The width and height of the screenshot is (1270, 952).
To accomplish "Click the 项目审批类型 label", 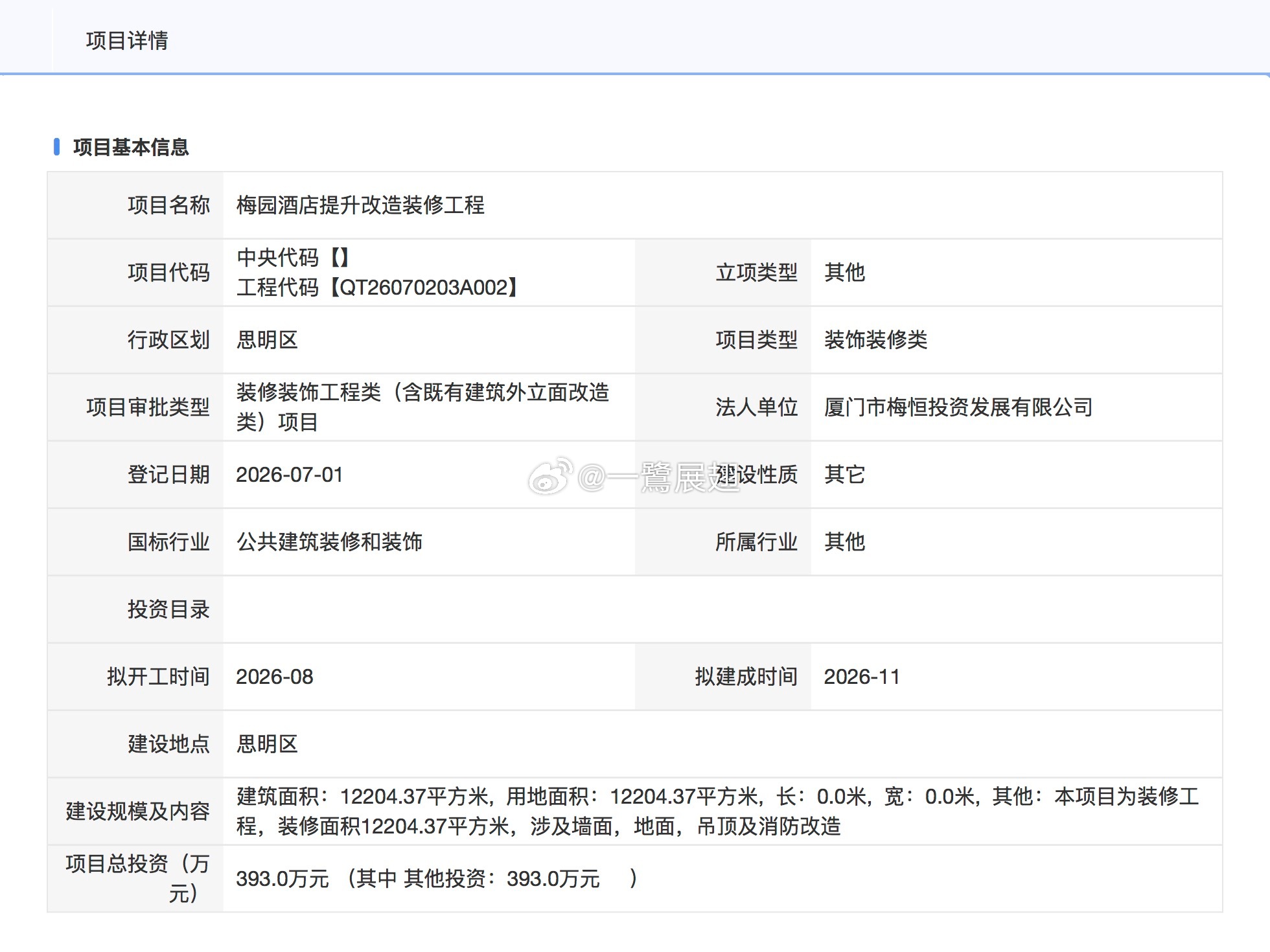I will 148,407.
